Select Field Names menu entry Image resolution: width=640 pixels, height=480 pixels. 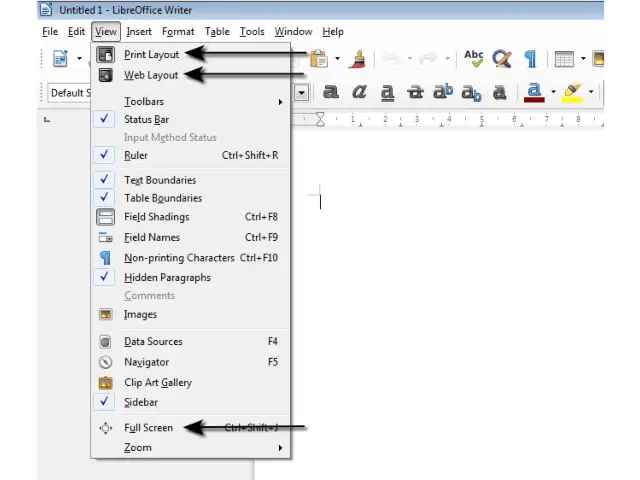tap(190, 237)
